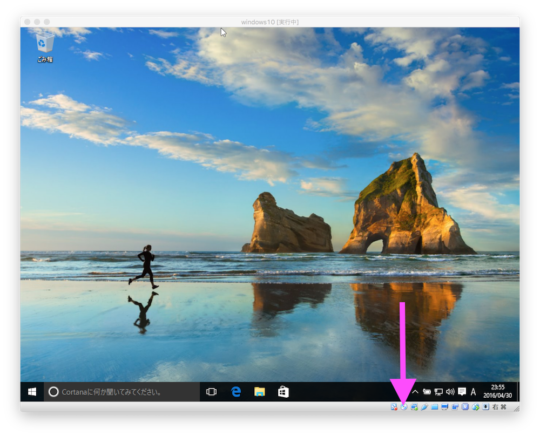Launch Microsoft Edge from the taskbar
This screenshot has width=540, height=436.
236,392
